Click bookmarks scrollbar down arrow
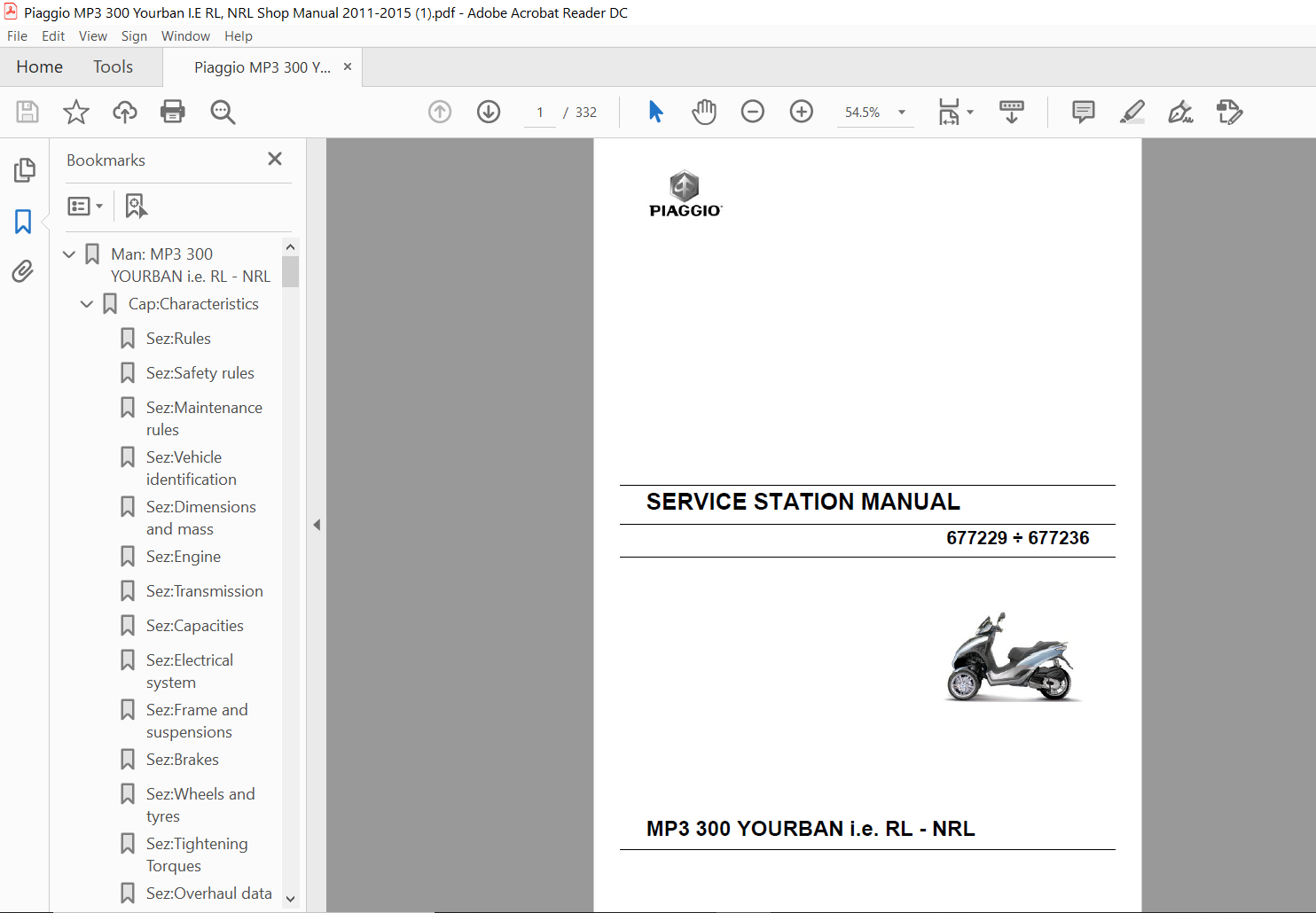Image resolution: width=1316 pixels, height=913 pixels. [x=290, y=899]
